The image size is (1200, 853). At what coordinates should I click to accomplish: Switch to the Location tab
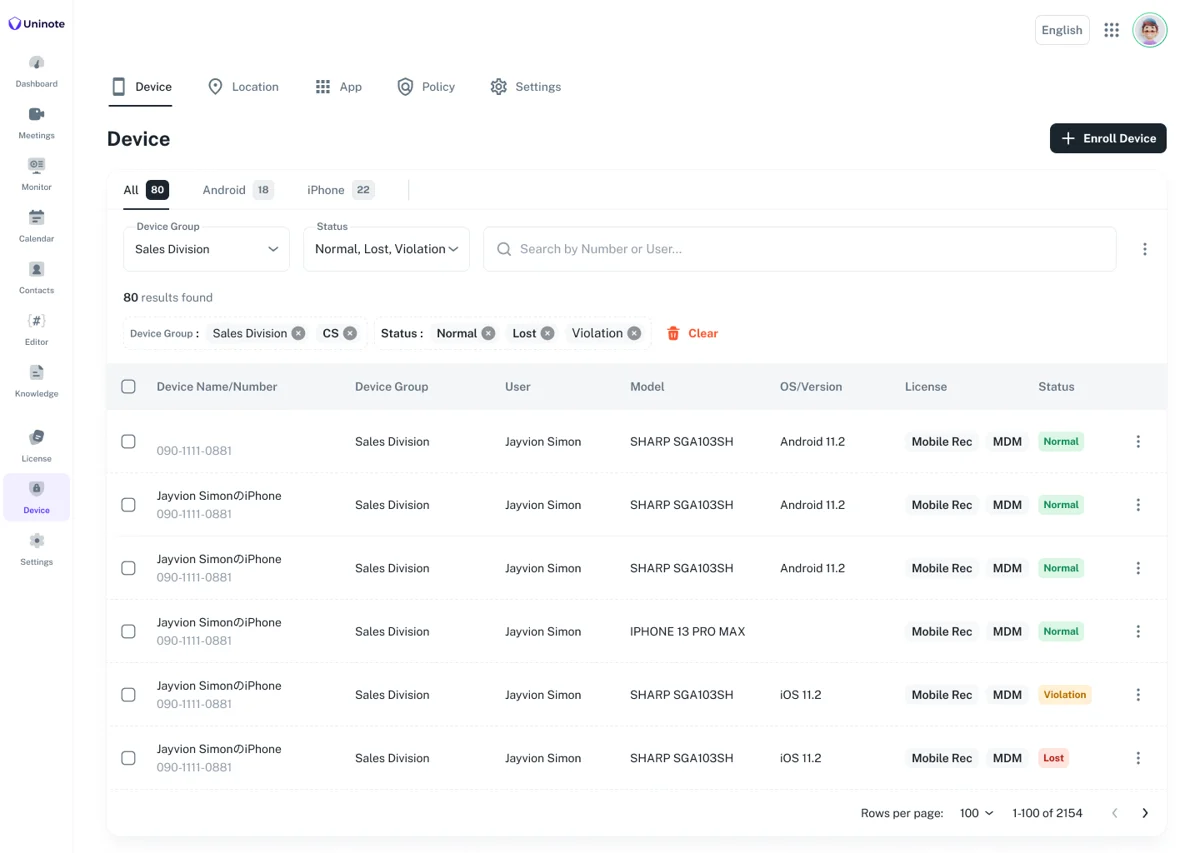(x=243, y=87)
